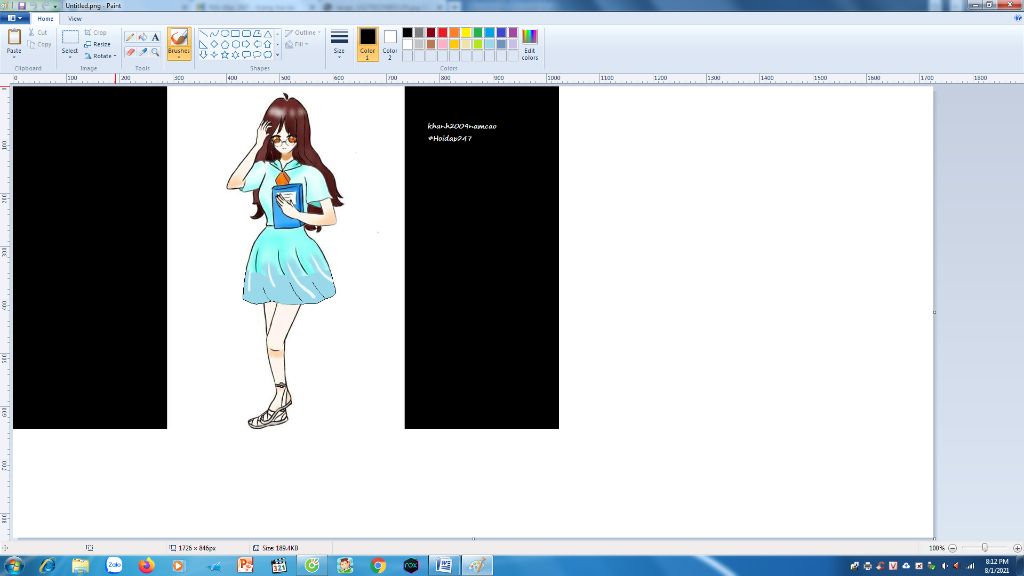Viewport: 1024px width, 576px height.
Task: Click the Paste clipboard icon
Action: pos(14,37)
